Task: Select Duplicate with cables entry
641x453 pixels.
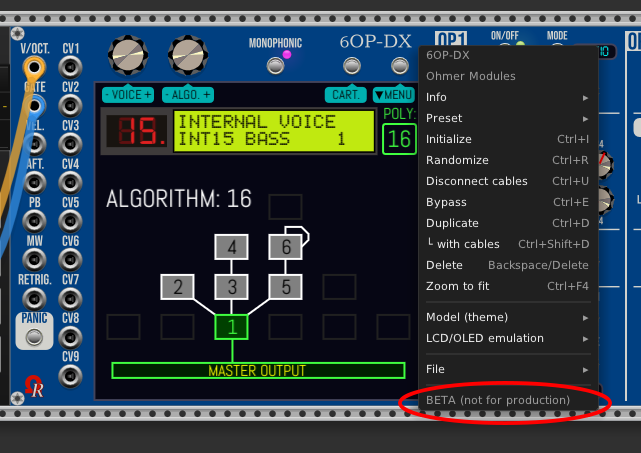Action: pos(507,244)
